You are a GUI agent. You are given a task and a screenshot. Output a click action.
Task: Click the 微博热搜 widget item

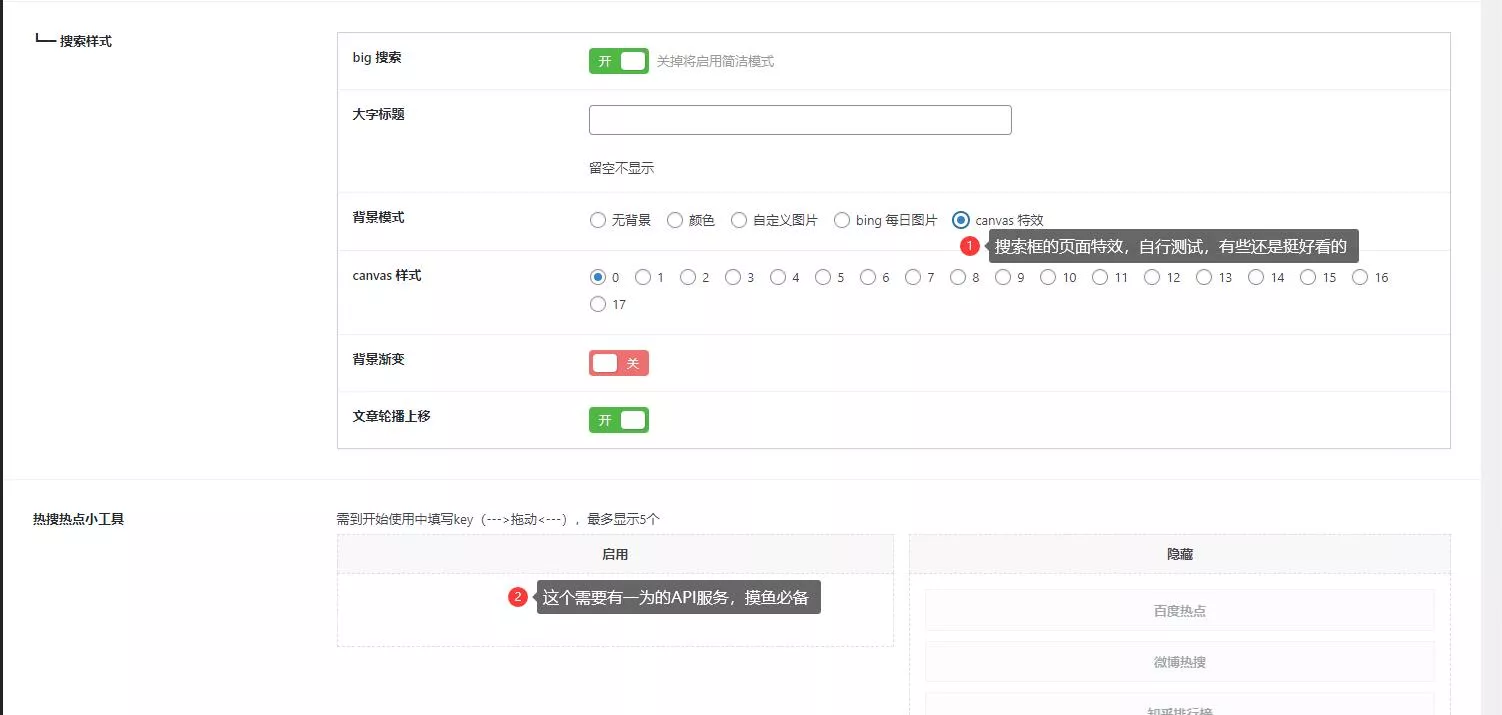pyautogui.click(x=1179, y=662)
